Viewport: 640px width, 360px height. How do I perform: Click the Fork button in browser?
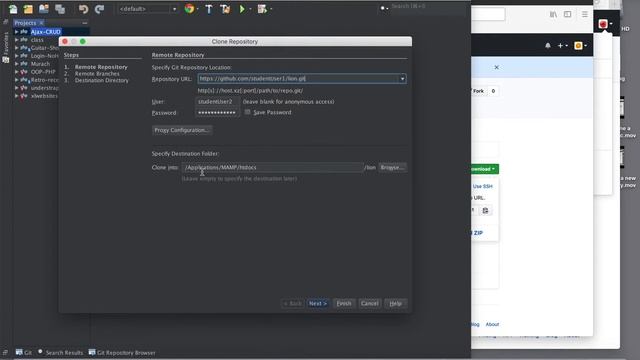pos(478,91)
